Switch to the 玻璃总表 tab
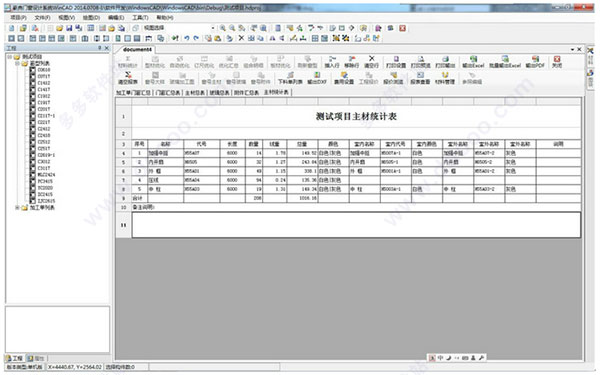Image resolution: width=600 pixels, height=375 pixels. coord(219,93)
